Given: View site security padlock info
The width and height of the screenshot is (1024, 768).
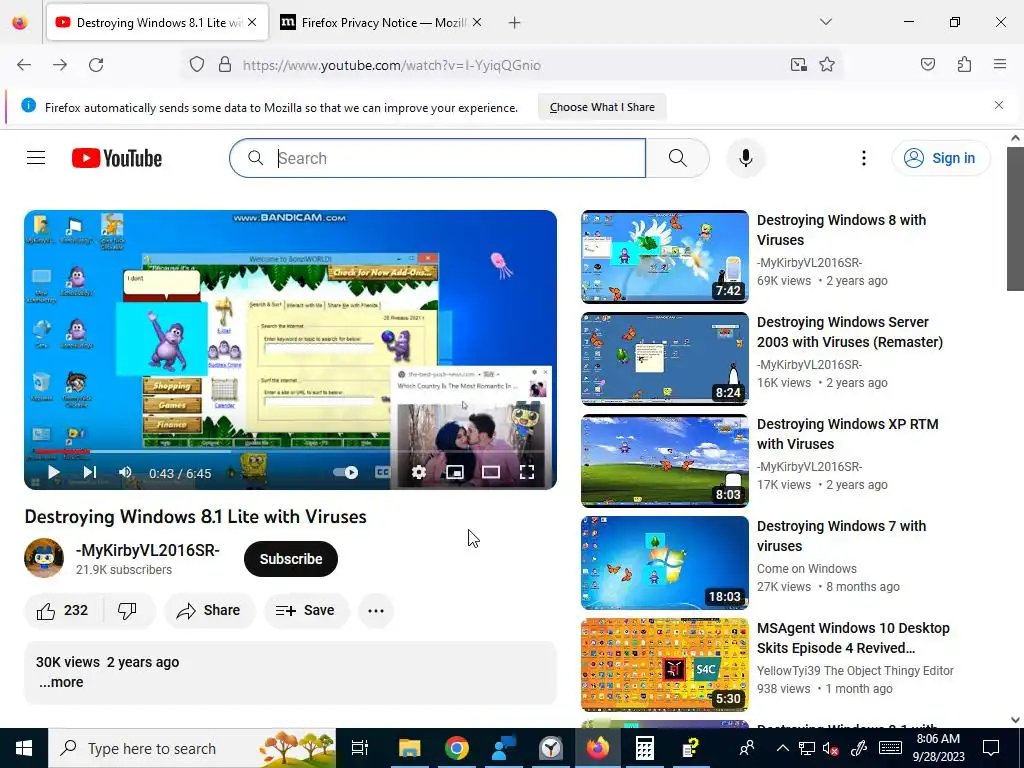Looking at the screenshot, I should click(225, 65).
